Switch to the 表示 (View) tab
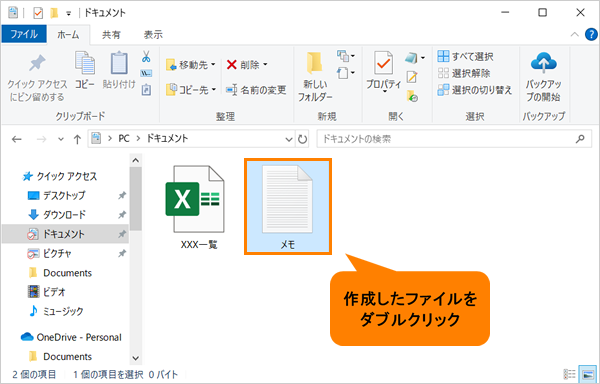This screenshot has width=600, height=384. click(x=153, y=35)
